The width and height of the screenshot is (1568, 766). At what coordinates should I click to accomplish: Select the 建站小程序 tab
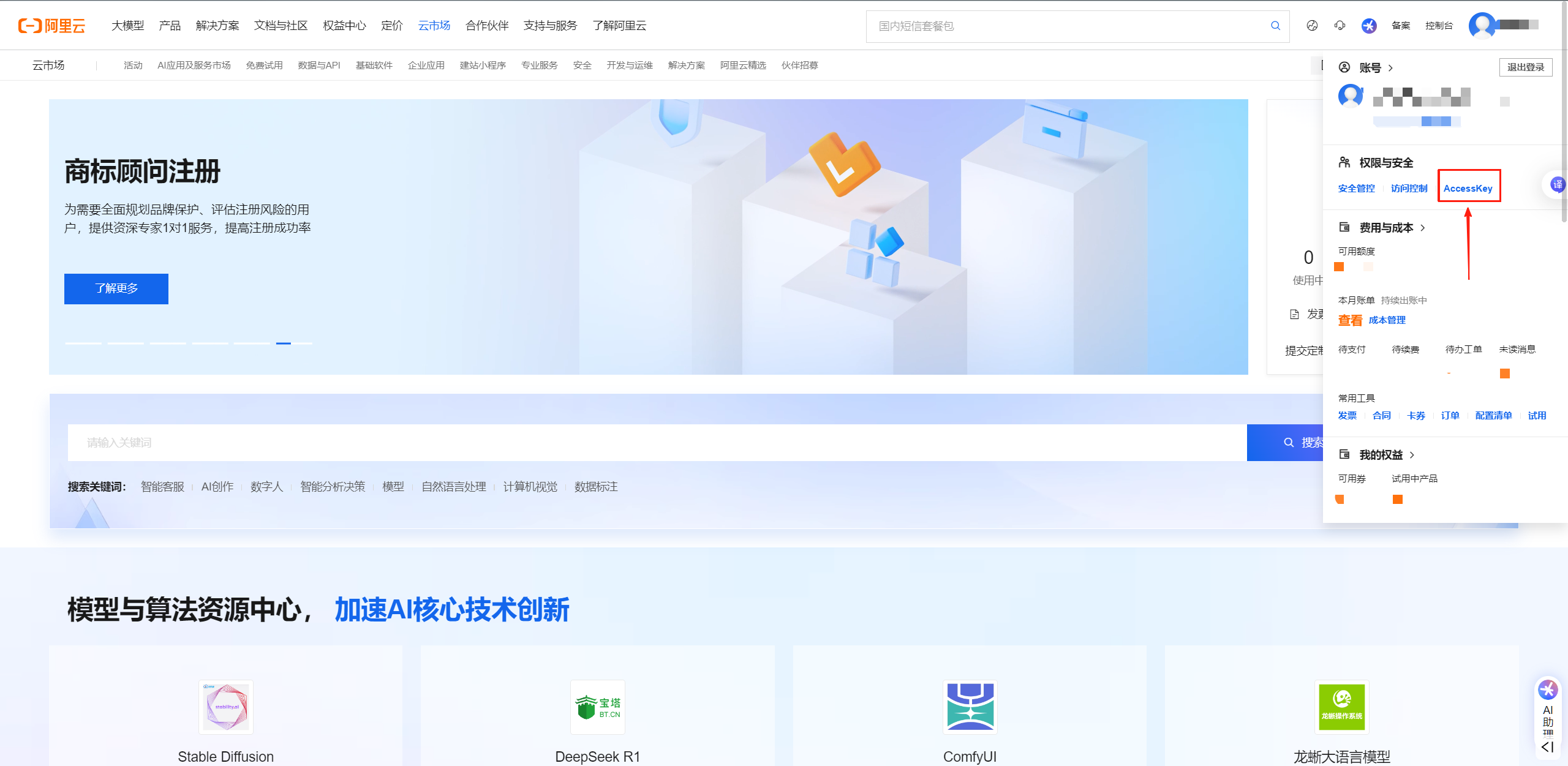[483, 66]
